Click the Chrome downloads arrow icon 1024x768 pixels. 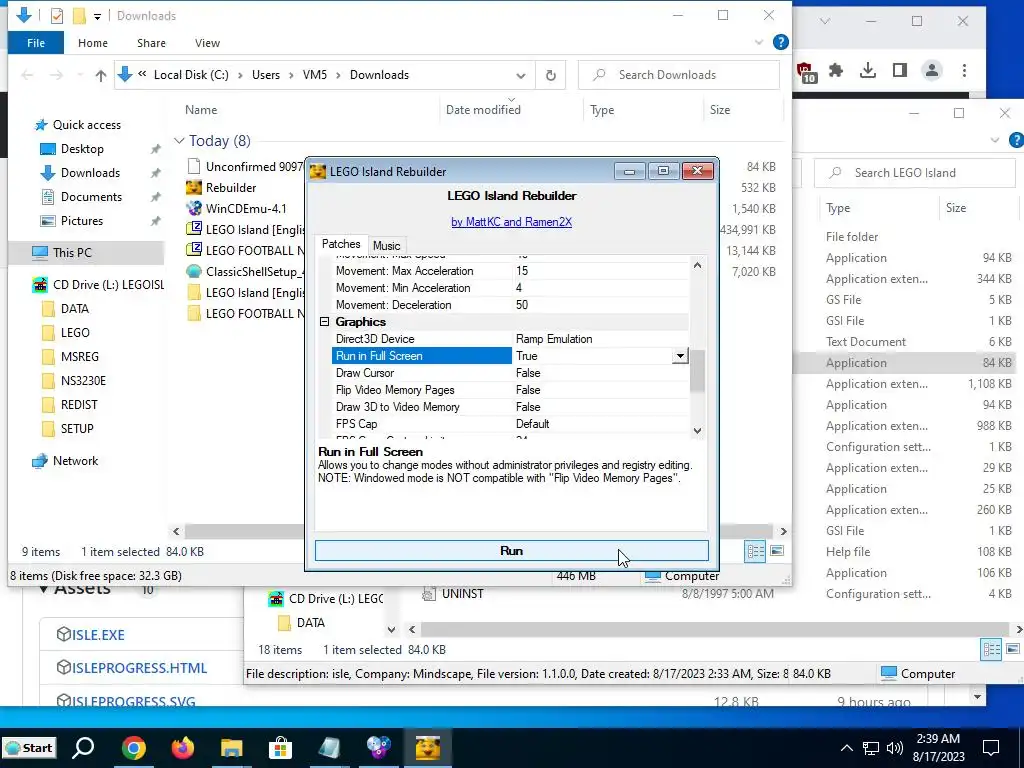[x=868, y=70]
